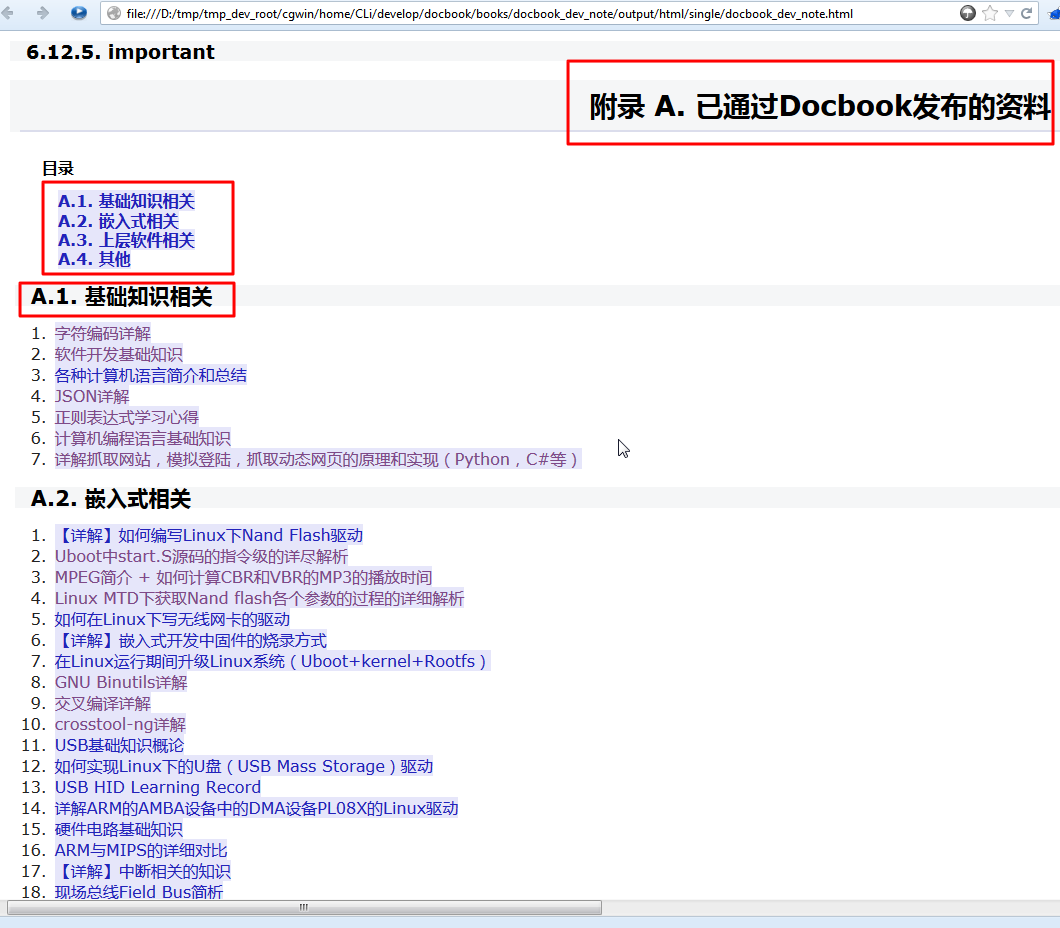Click the page identity icon in the address bar
This screenshot has width=1060, height=928.
tap(114, 14)
